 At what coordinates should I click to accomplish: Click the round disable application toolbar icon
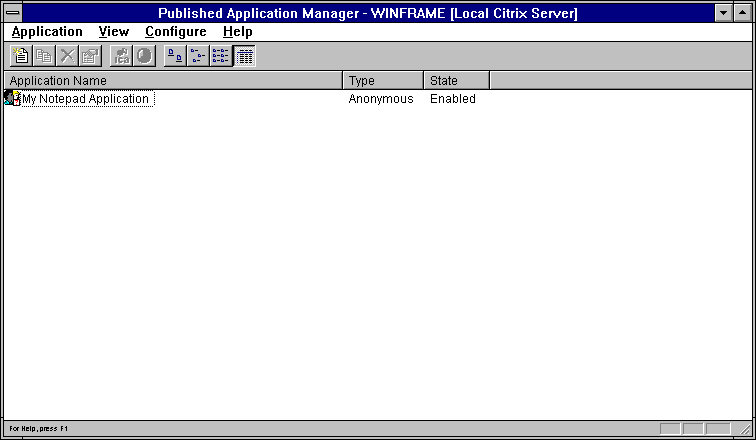(x=144, y=56)
